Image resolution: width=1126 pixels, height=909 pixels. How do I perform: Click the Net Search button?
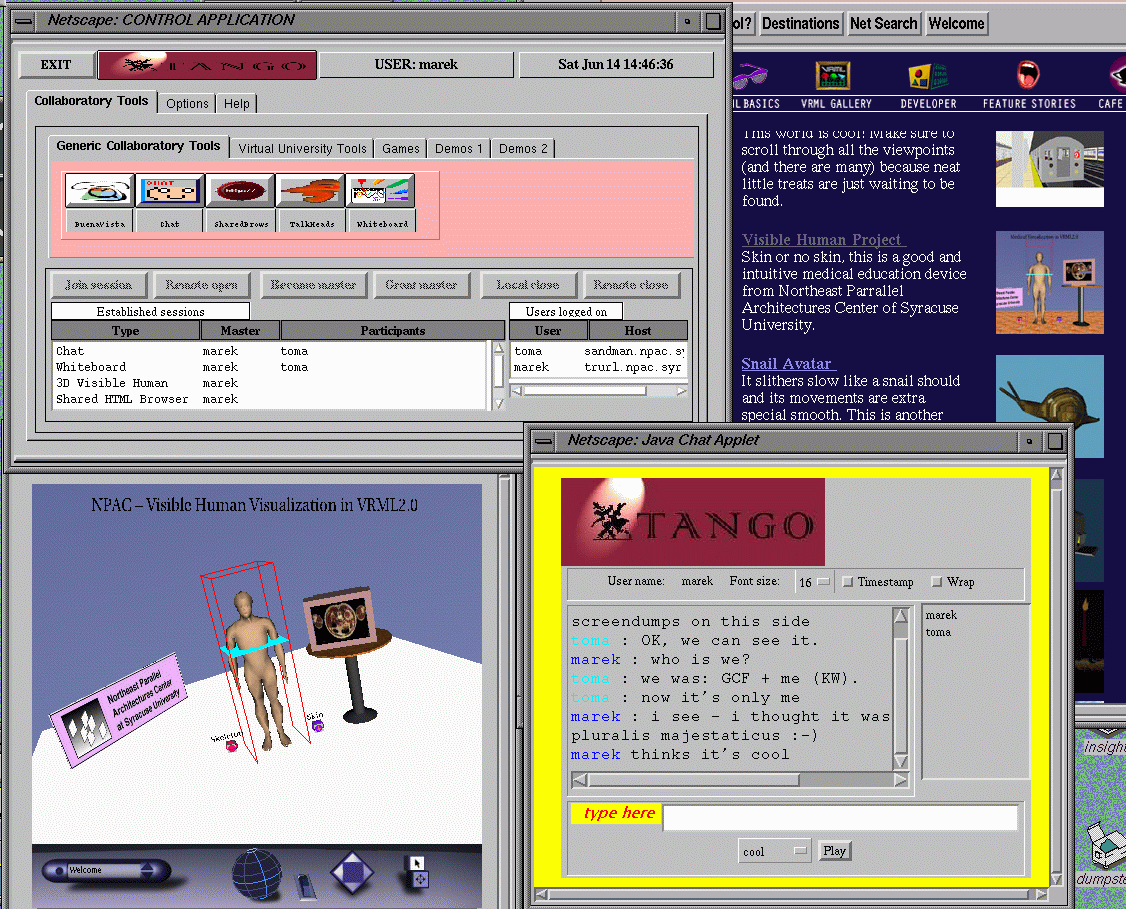tap(883, 24)
